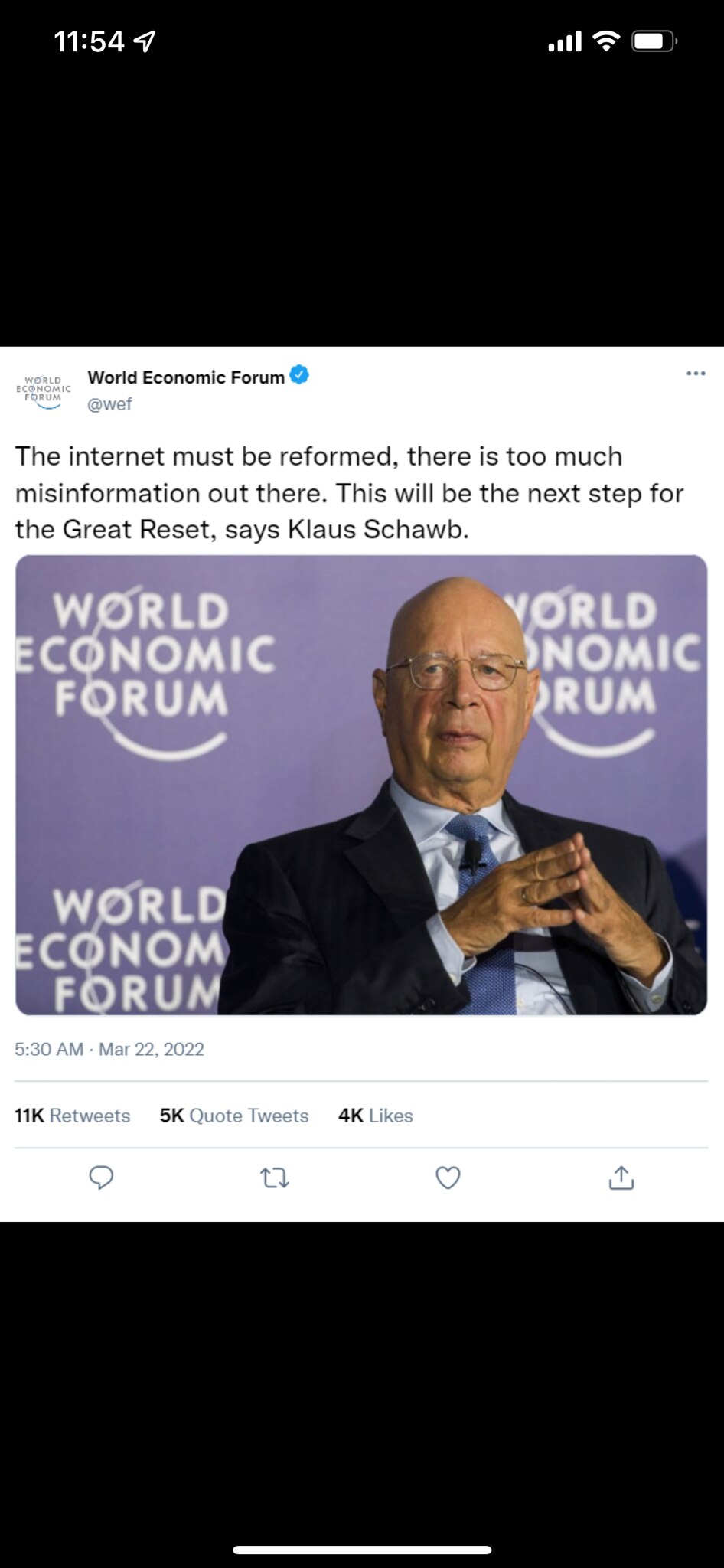Viewport: 724px width, 1568px height.
Task: Tap the home indicator bar
Action: (x=362, y=1550)
